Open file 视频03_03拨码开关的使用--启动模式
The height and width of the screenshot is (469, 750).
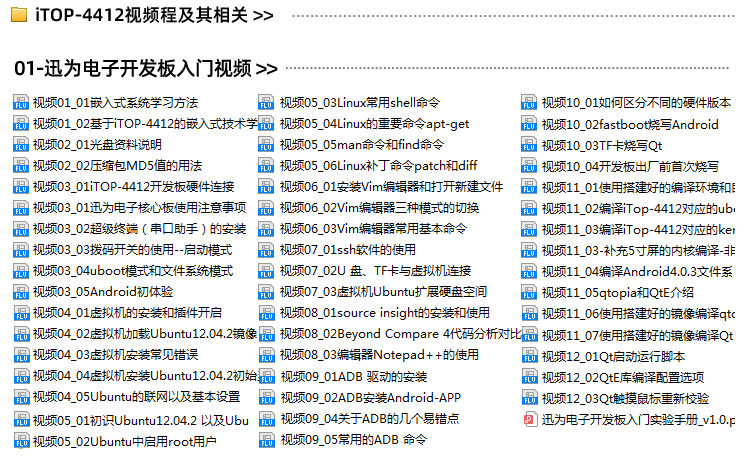click(x=132, y=250)
